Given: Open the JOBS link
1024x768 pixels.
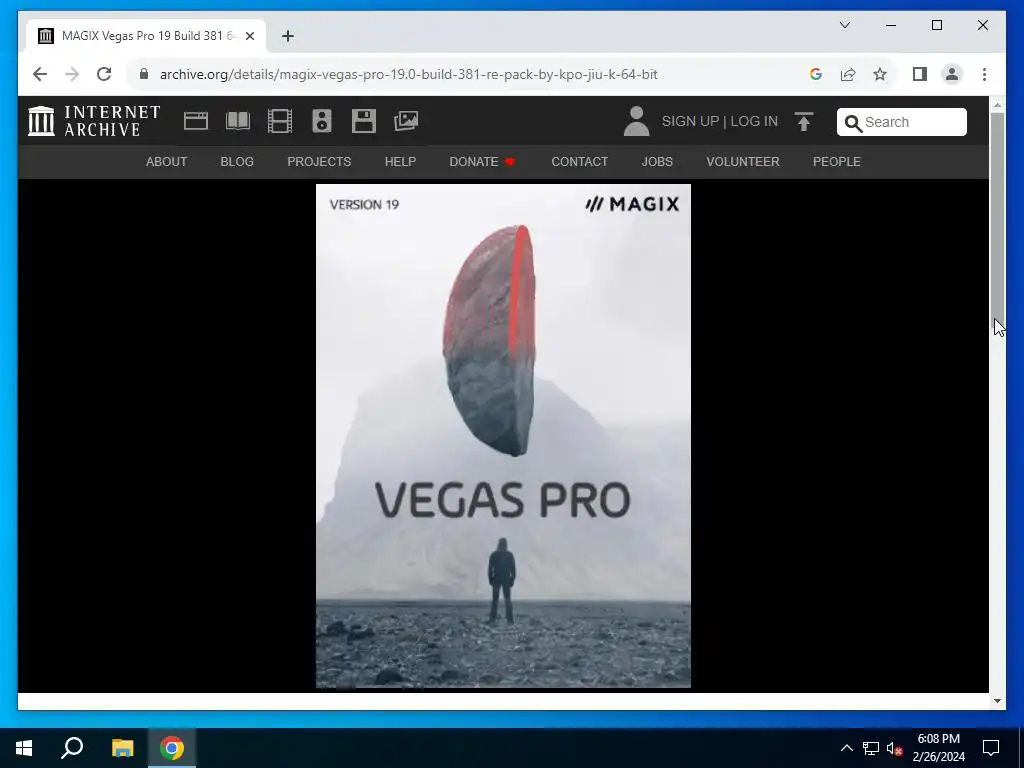Looking at the screenshot, I should point(657,162).
